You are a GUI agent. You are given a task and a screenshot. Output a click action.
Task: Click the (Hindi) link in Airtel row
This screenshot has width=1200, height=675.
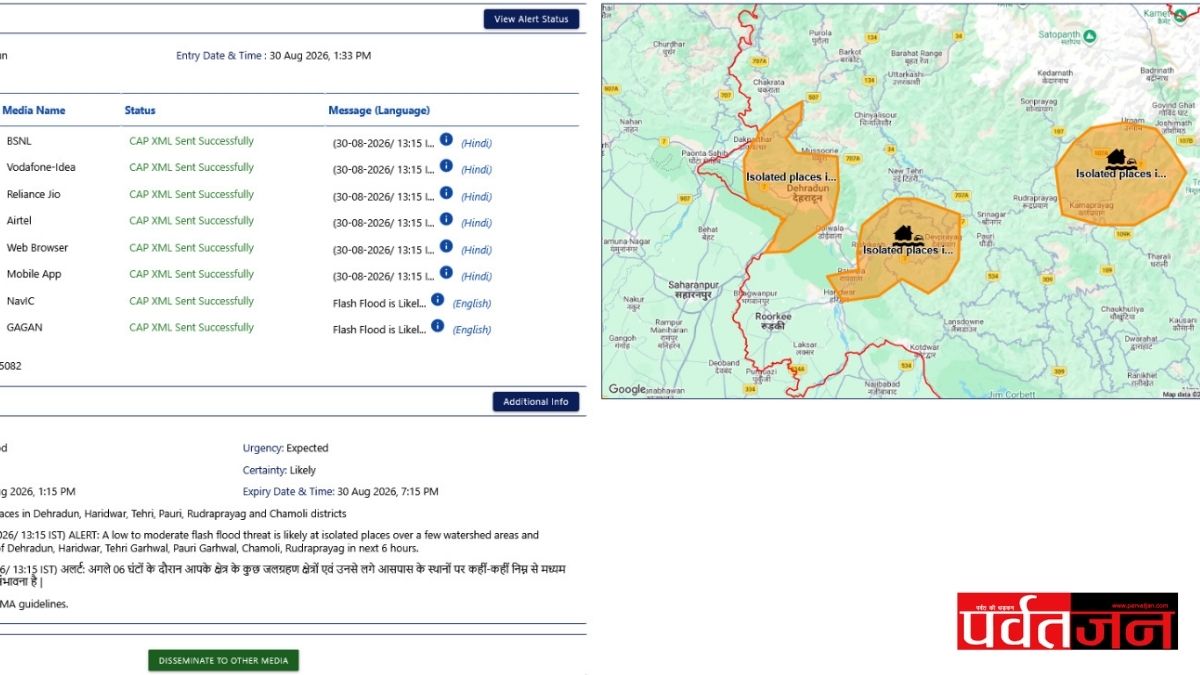click(476, 223)
